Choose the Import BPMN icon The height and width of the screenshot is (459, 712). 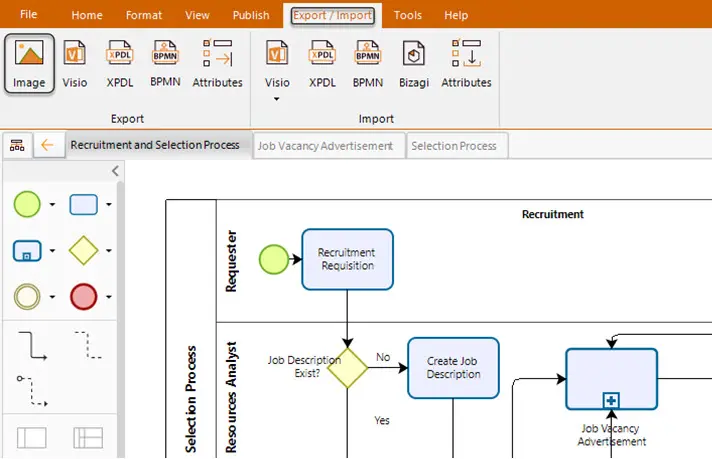(x=368, y=64)
